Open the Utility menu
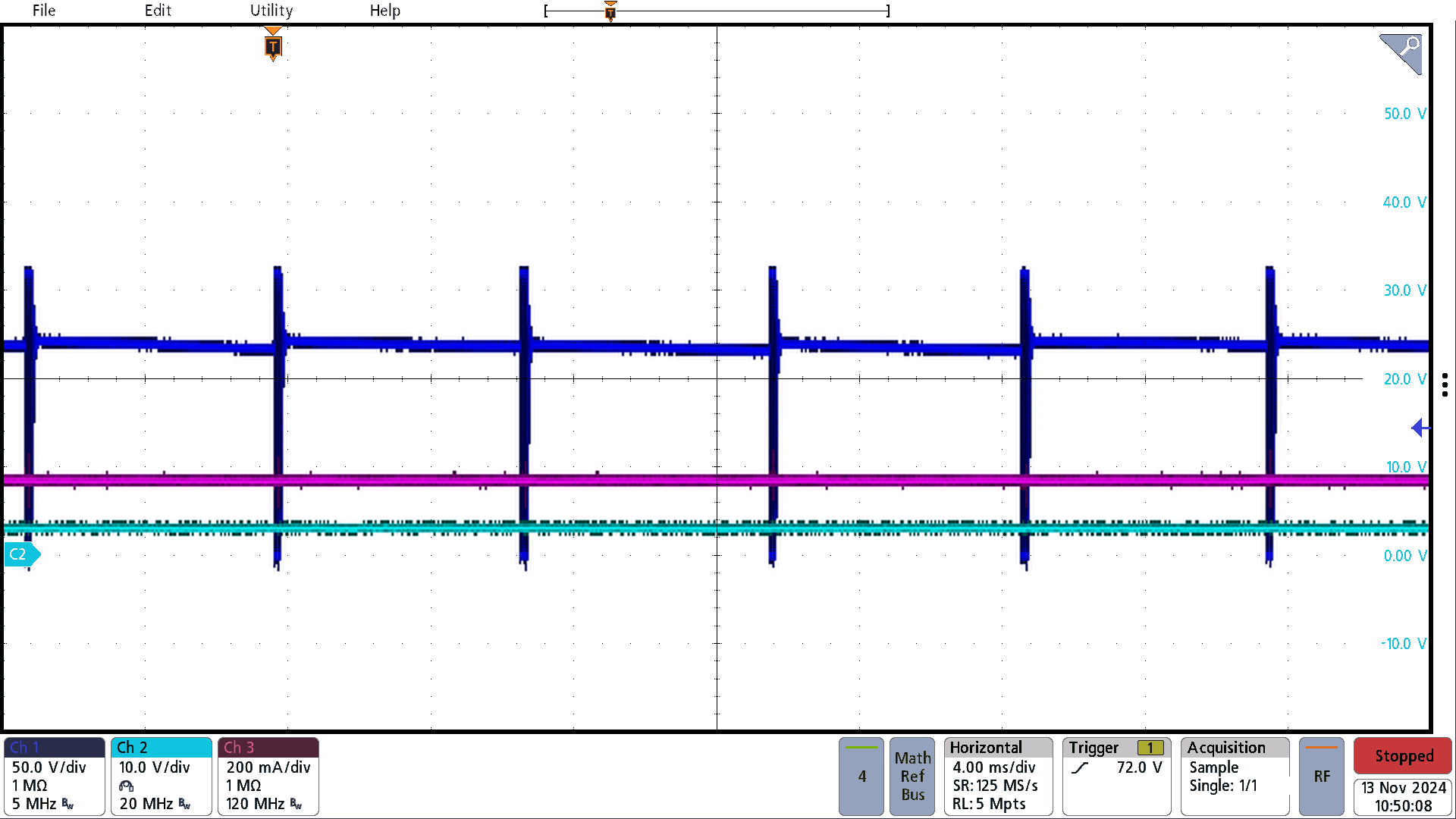Image resolution: width=1456 pixels, height=819 pixels. (271, 11)
